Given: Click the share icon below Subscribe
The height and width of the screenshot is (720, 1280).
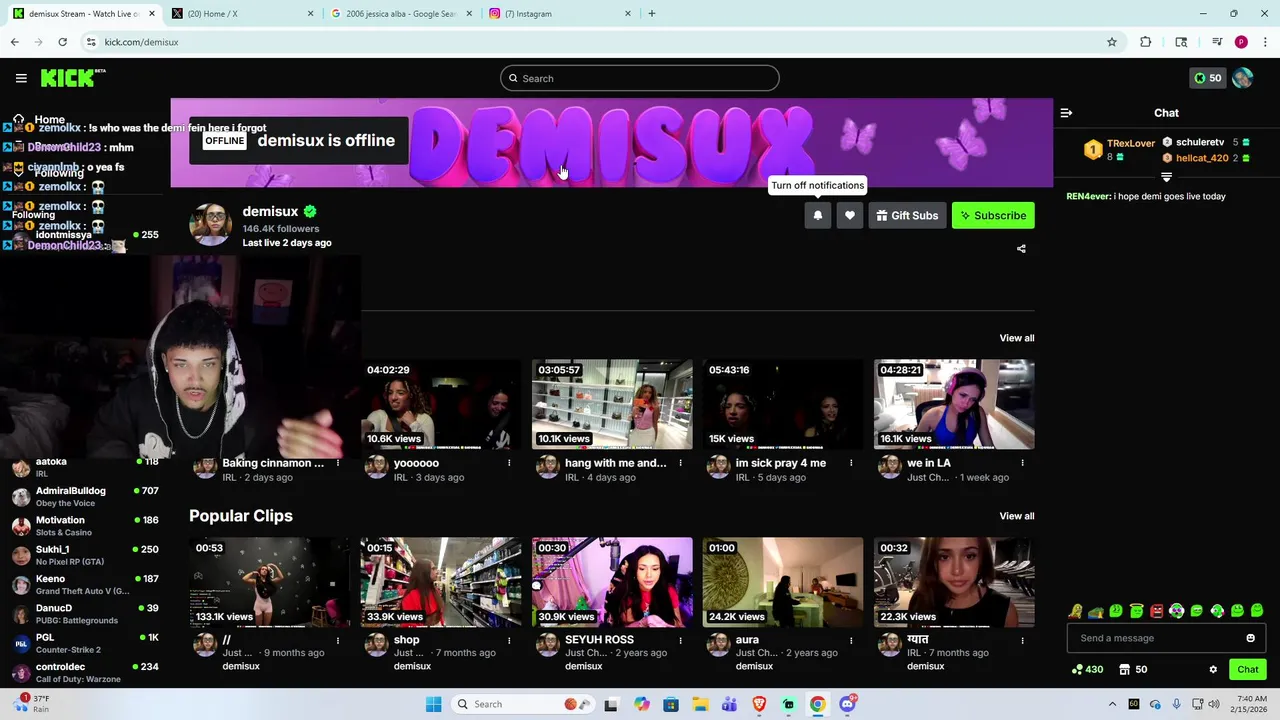Looking at the screenshot, I should [x=1021, y=249].
